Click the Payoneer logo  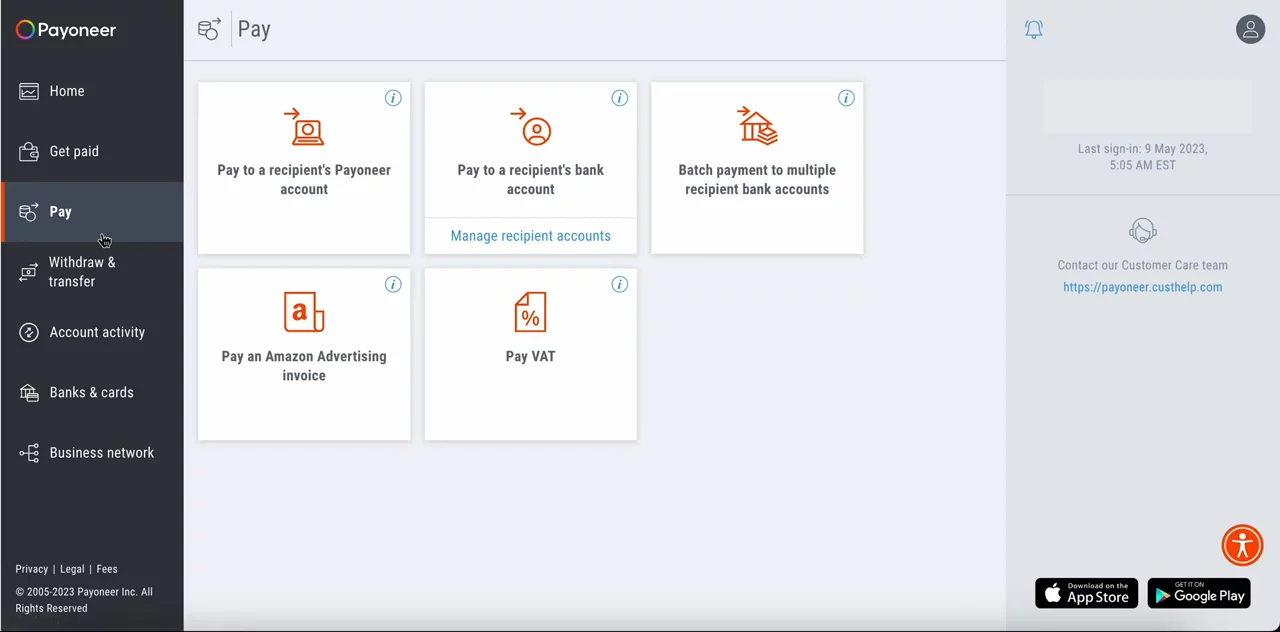coord(66,30)
